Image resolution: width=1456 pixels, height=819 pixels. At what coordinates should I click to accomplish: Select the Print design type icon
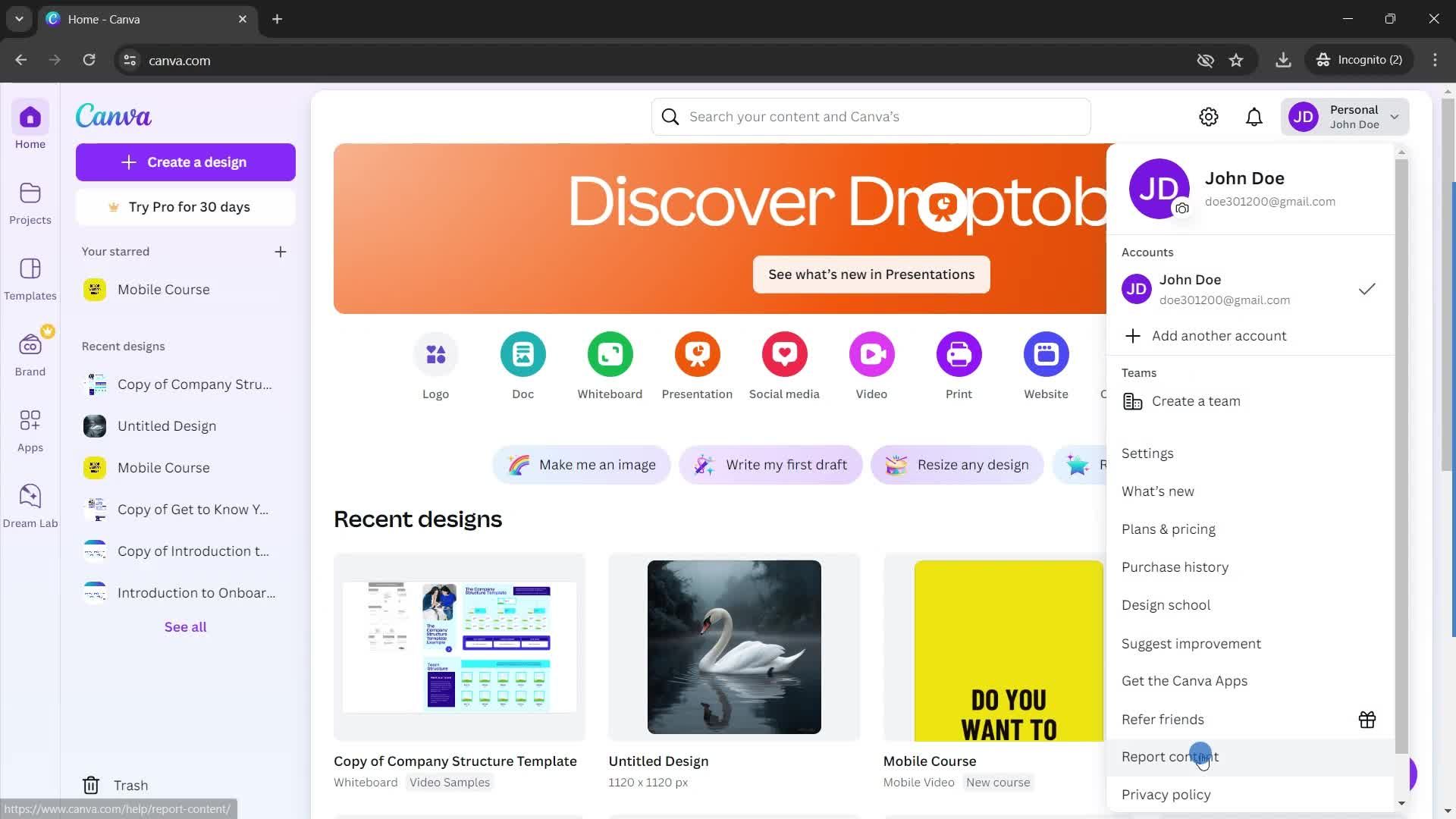pos(959,354)
